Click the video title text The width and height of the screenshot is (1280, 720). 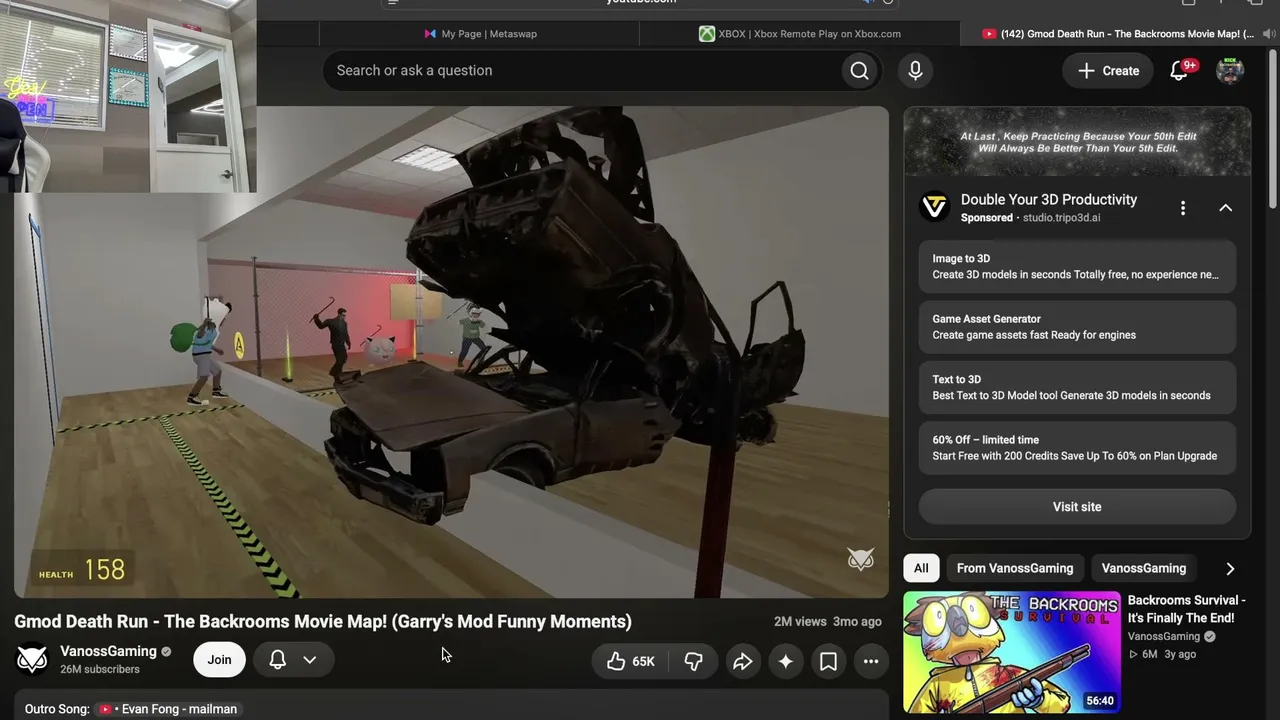coord(323,622)
